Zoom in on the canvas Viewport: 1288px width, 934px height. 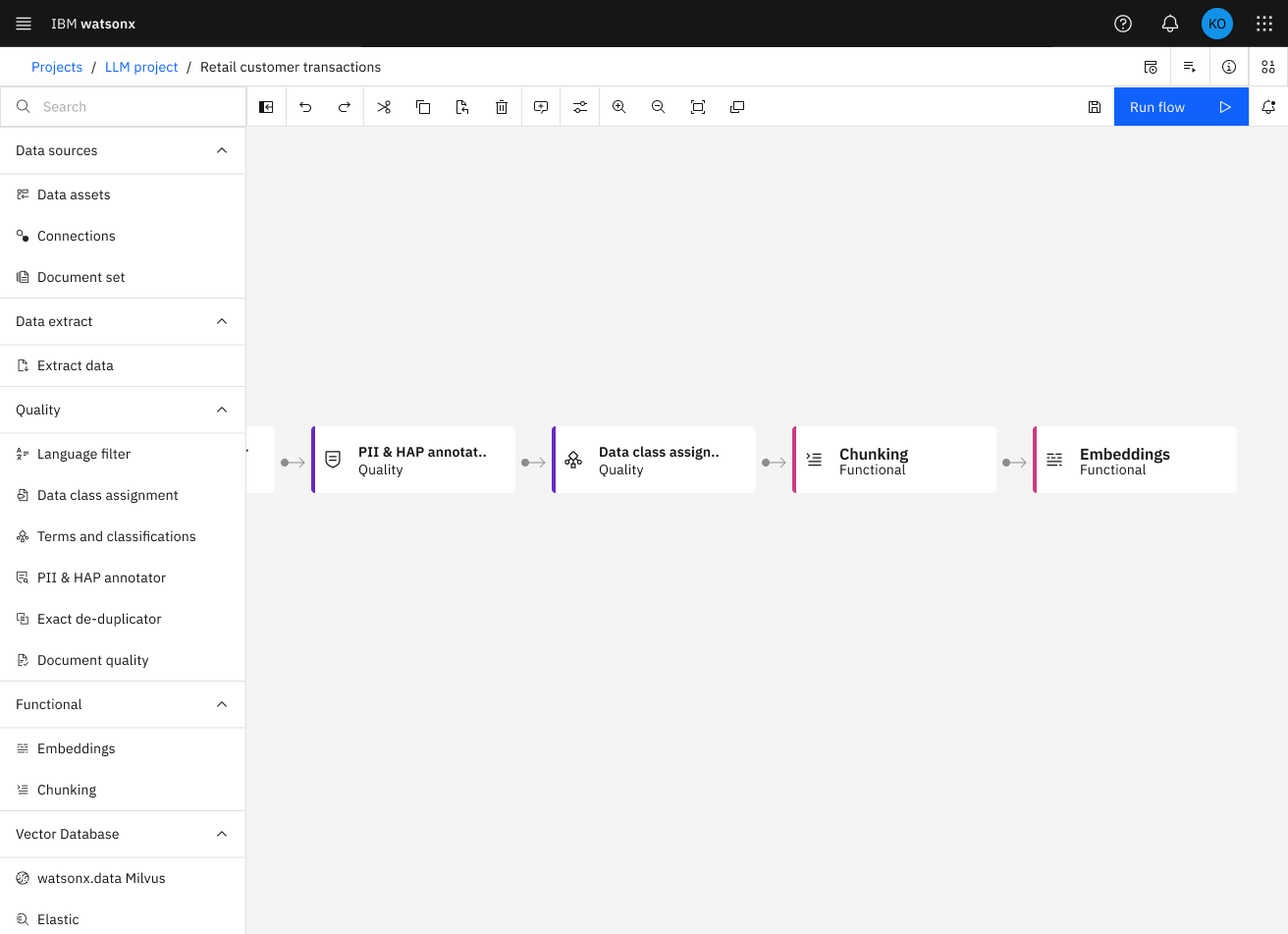[619, 107]
